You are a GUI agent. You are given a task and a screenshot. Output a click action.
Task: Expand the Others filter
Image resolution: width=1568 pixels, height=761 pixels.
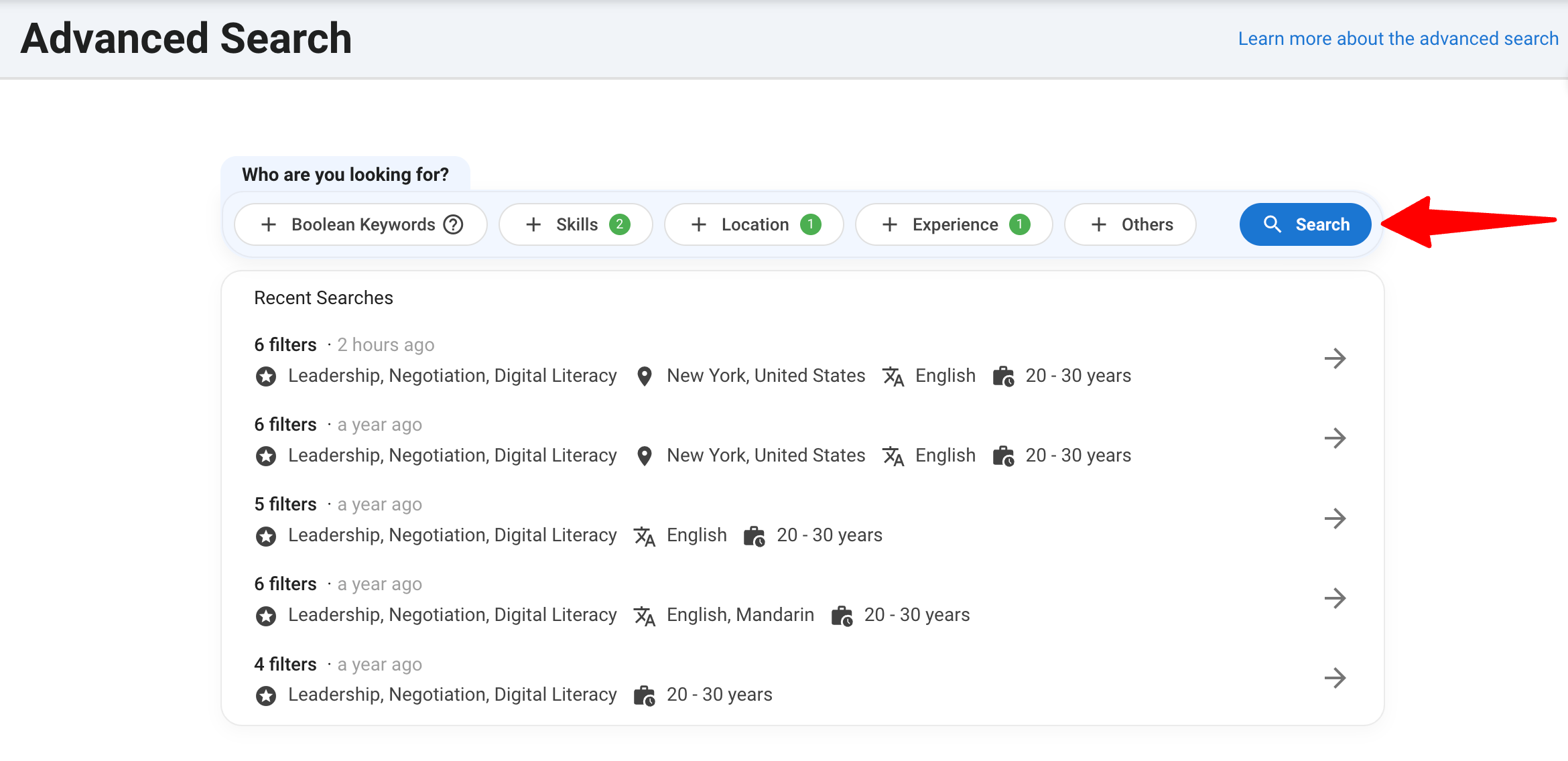click(1130, 224)
